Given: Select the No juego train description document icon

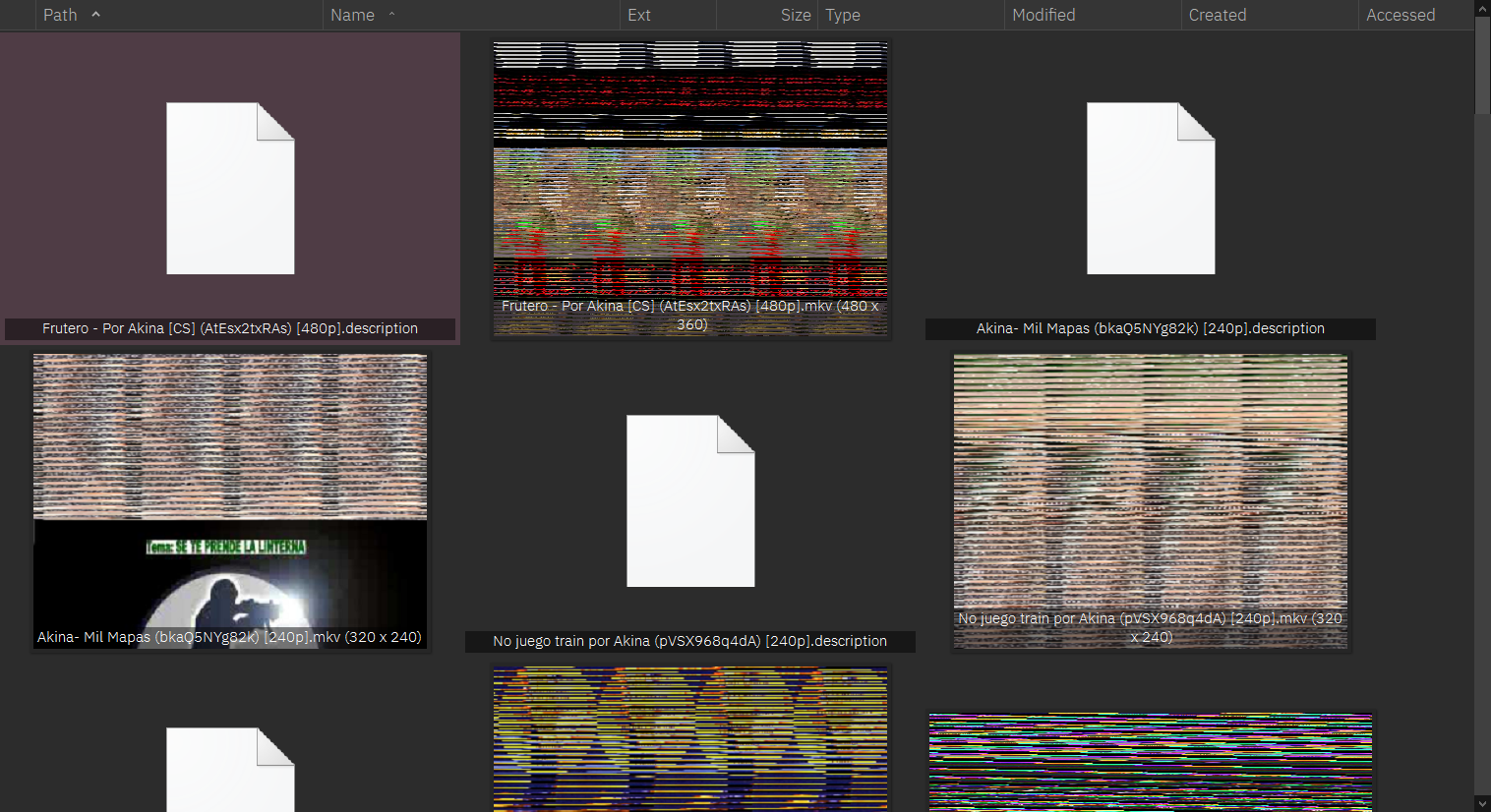Looking at the screenshot, I should pos(689,500).
